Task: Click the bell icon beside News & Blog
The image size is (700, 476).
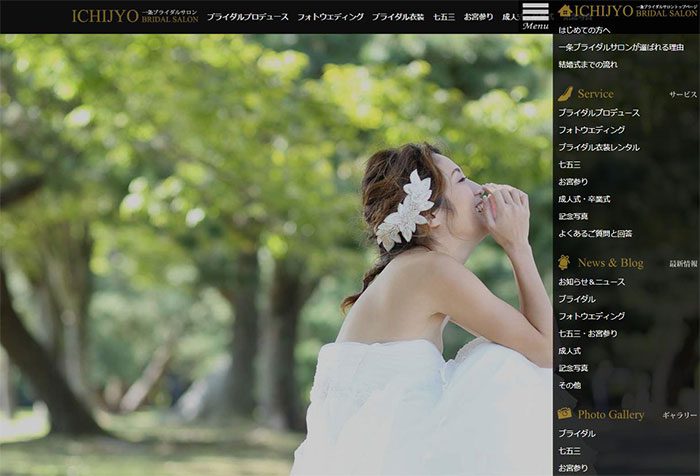Action: (564, 263)
